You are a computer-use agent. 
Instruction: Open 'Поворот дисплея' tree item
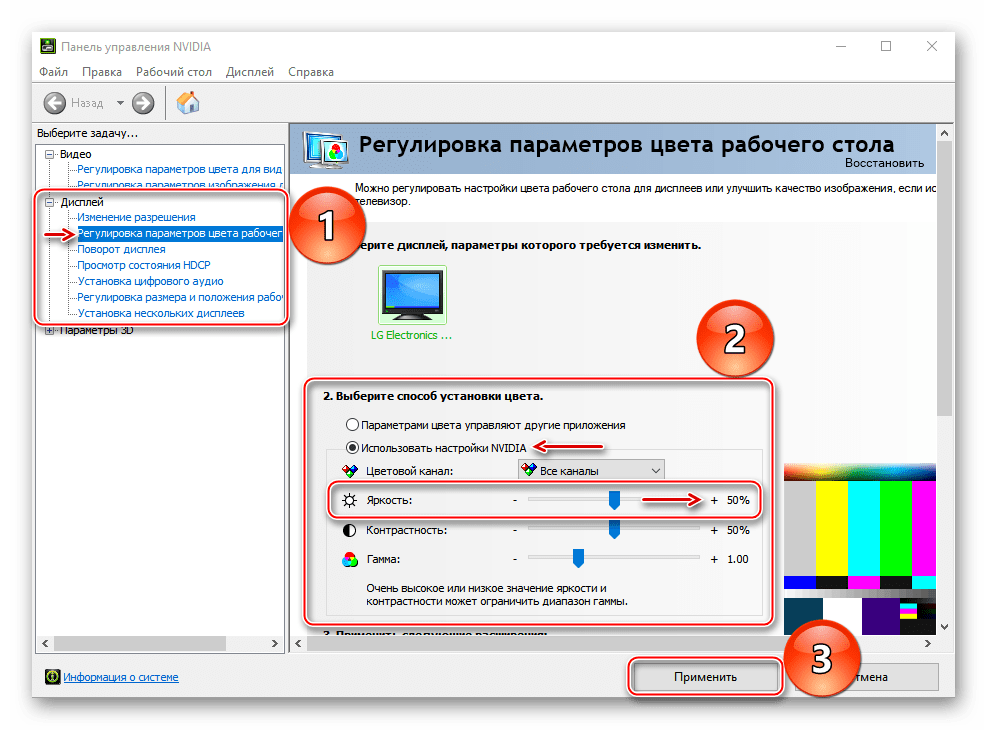tap(121, 249)
